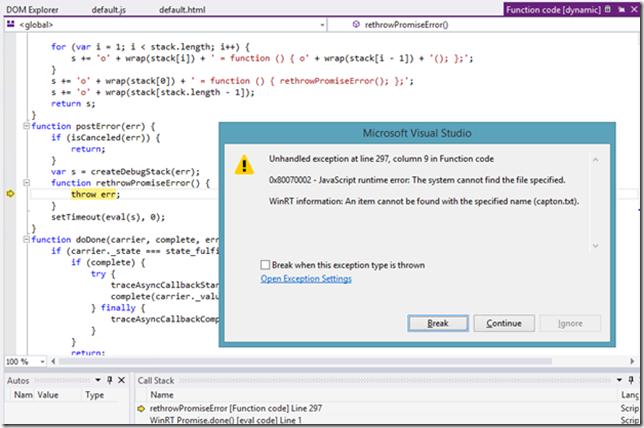Close the Autos panel

coord(122,380)
